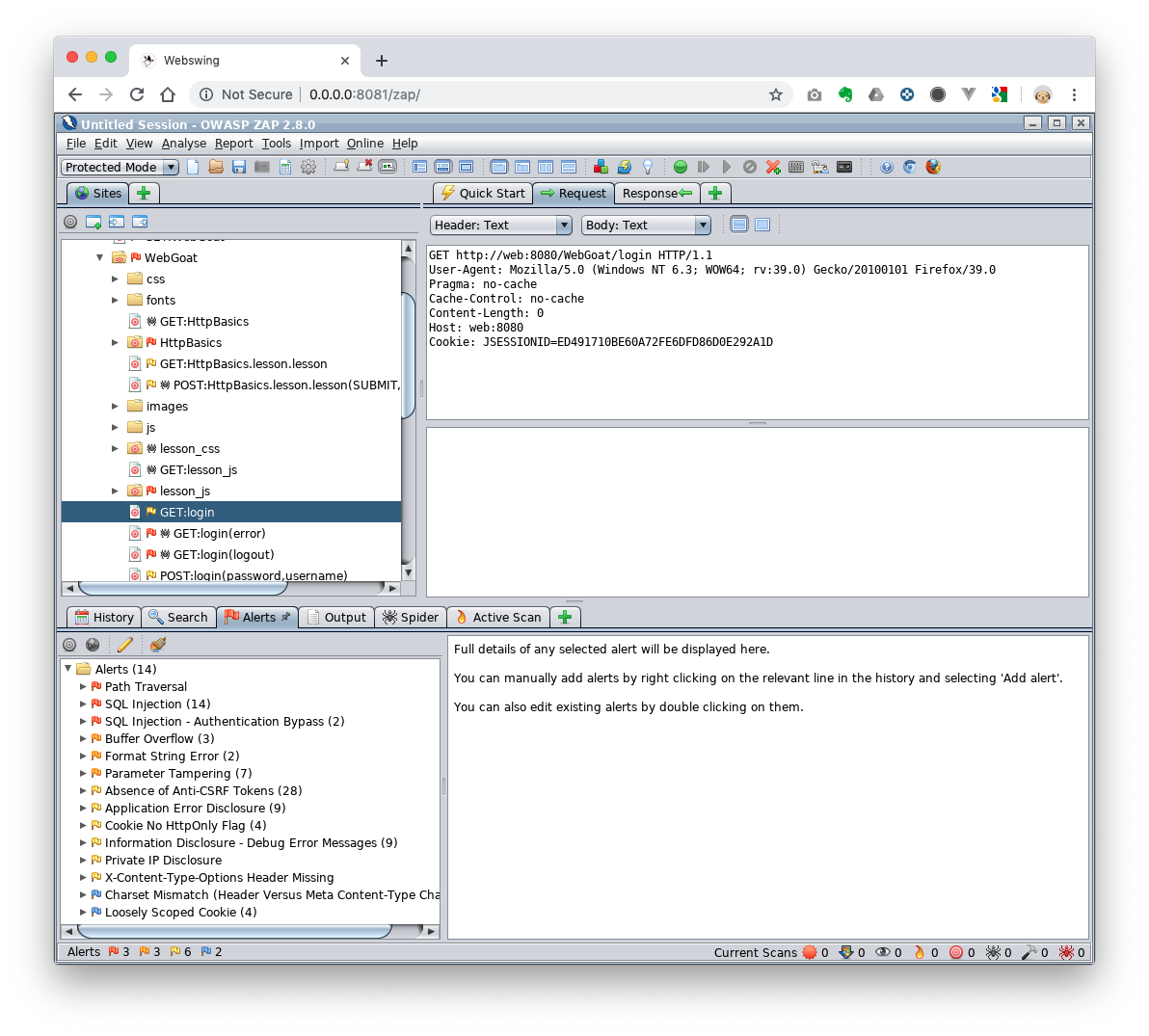Click the Continue (play) break control icon

click(x=726, y=167)
